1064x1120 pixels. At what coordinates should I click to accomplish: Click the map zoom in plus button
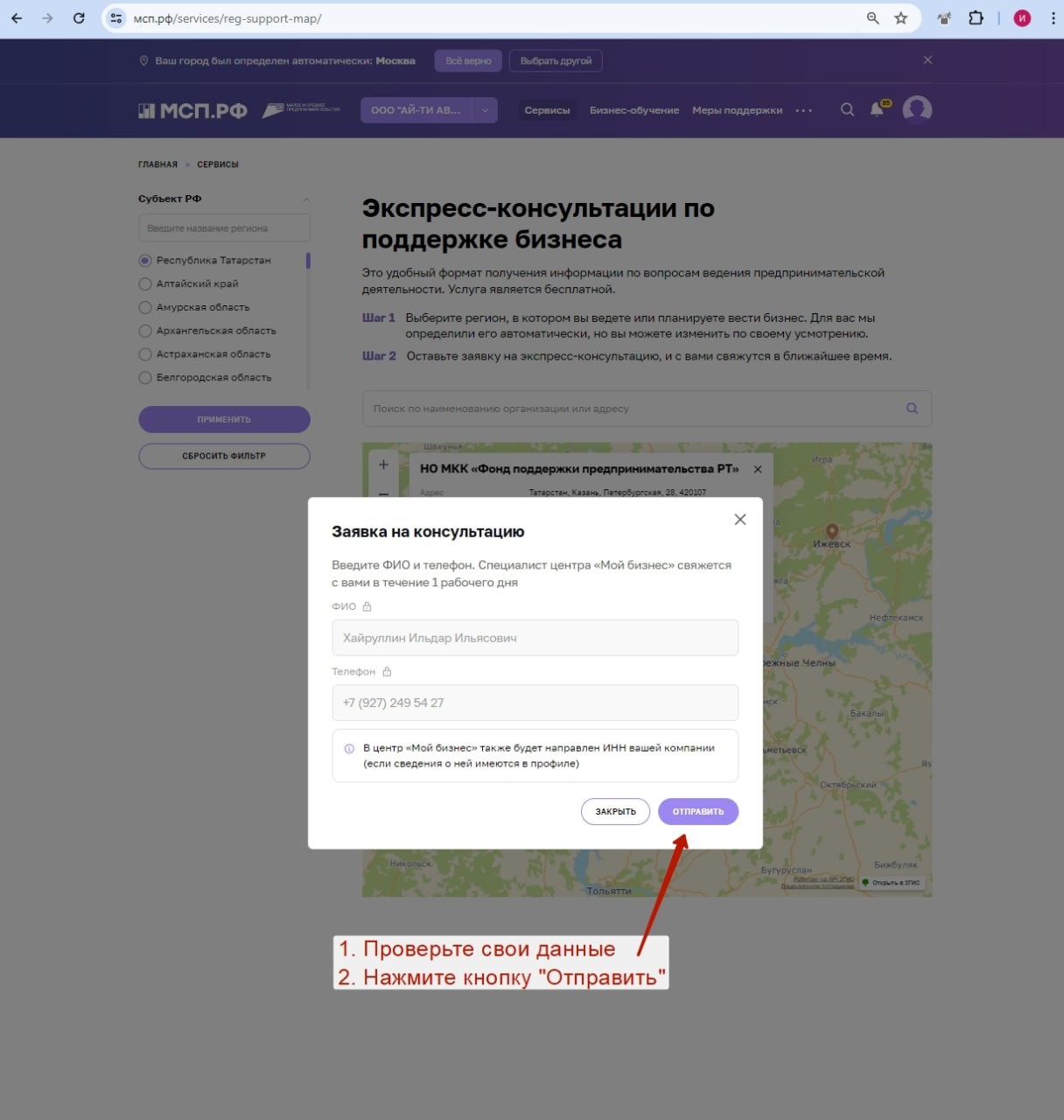point(383,465)
